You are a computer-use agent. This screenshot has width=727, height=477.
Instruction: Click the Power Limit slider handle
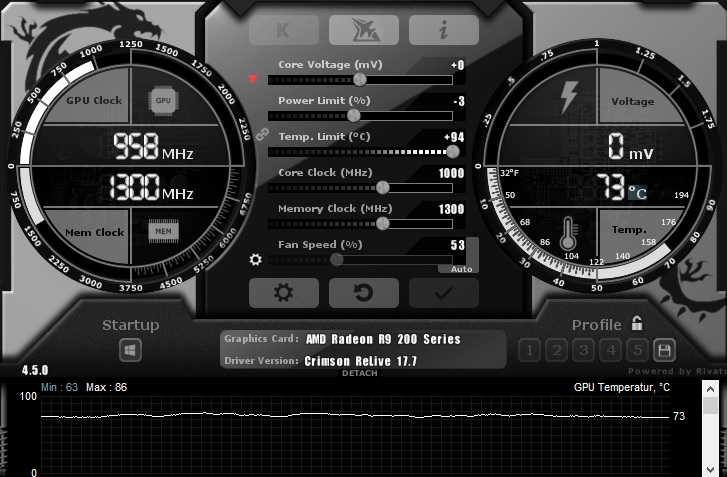tap(354, 115)
